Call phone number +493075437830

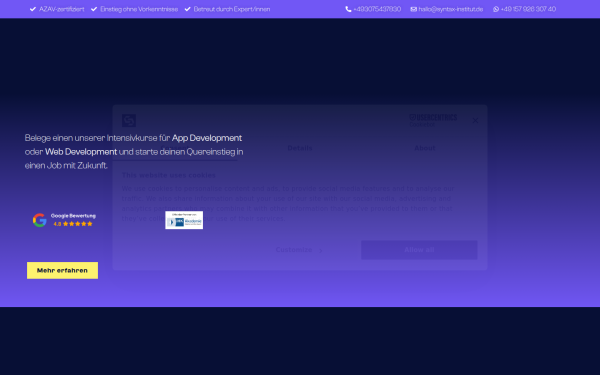(377, 9)
